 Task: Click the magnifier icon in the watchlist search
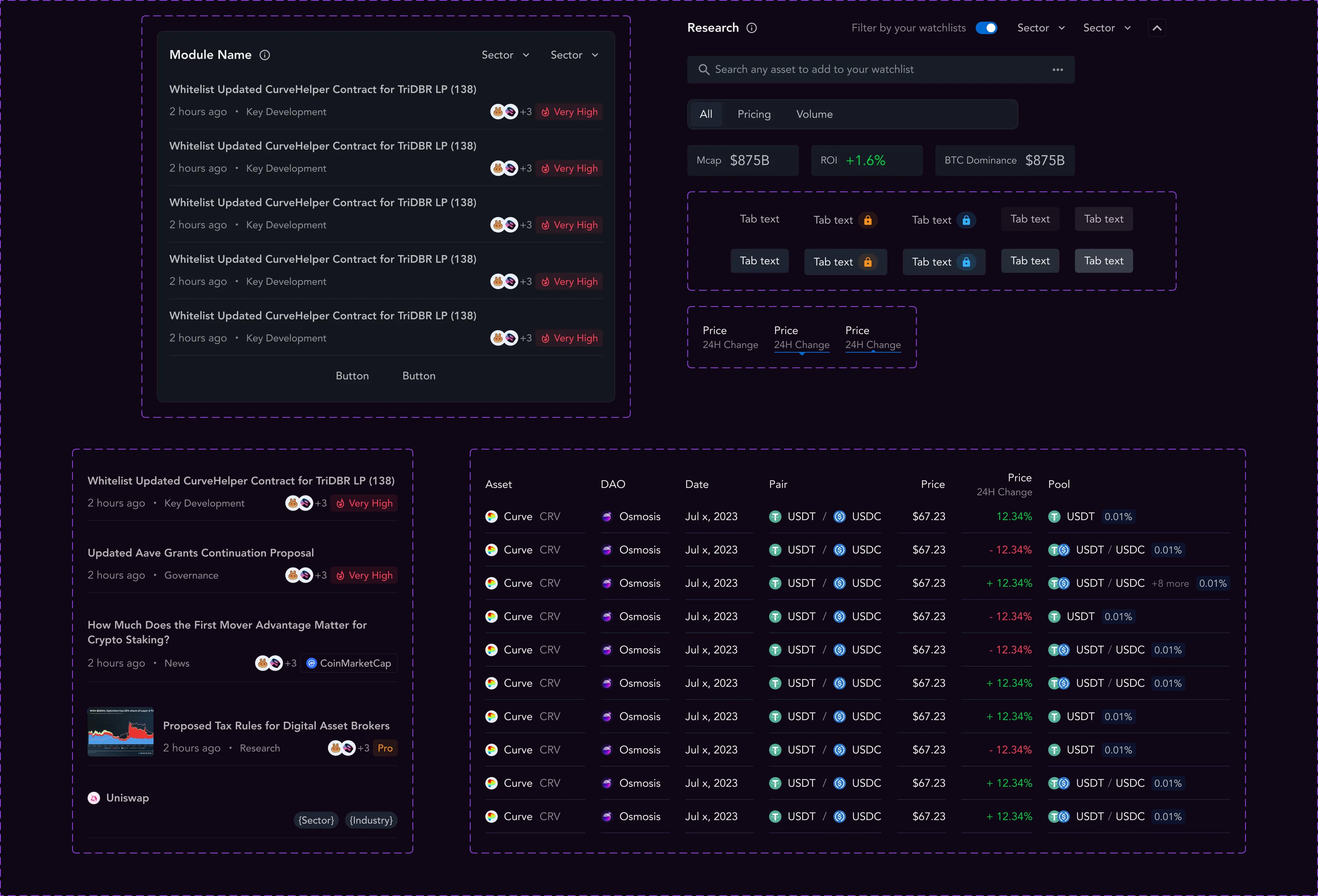(704, 69)
